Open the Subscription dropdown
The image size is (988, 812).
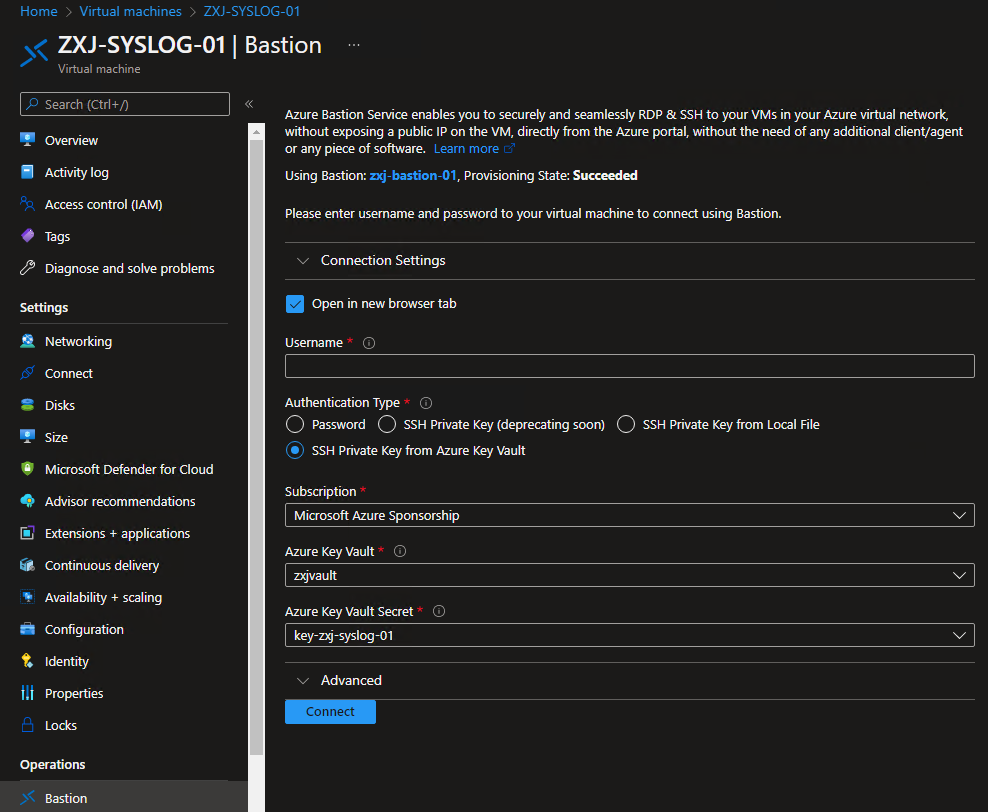(629, 515)
